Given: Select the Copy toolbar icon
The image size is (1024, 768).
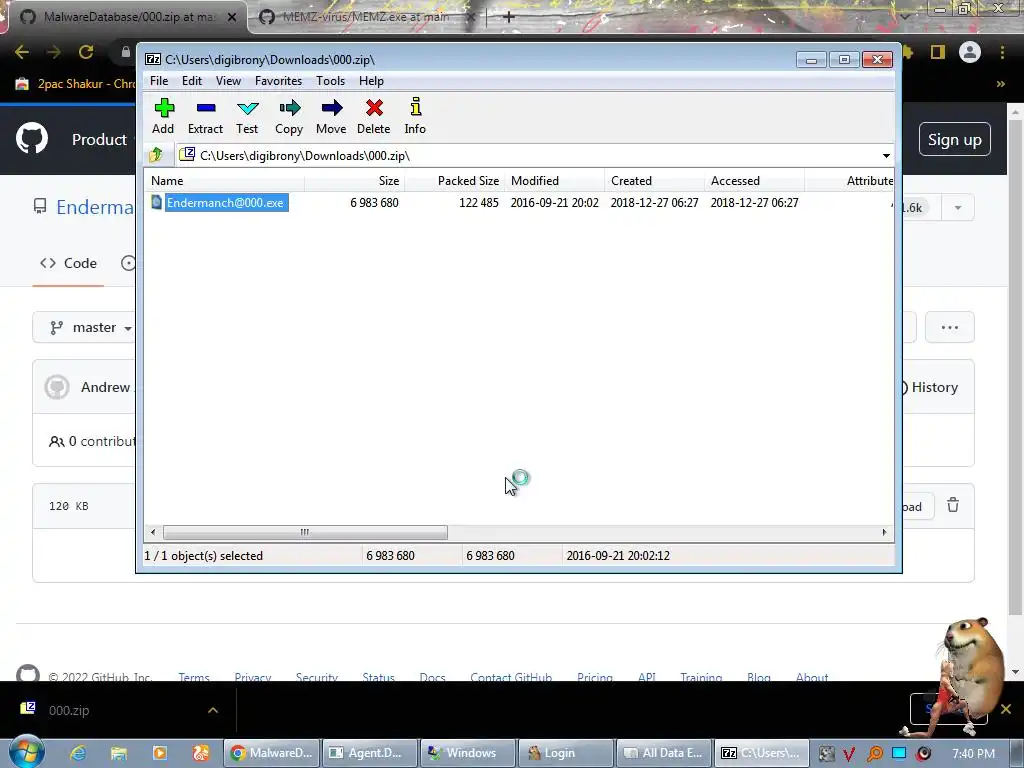Looking at the screenshot, I should click(289, 116).
